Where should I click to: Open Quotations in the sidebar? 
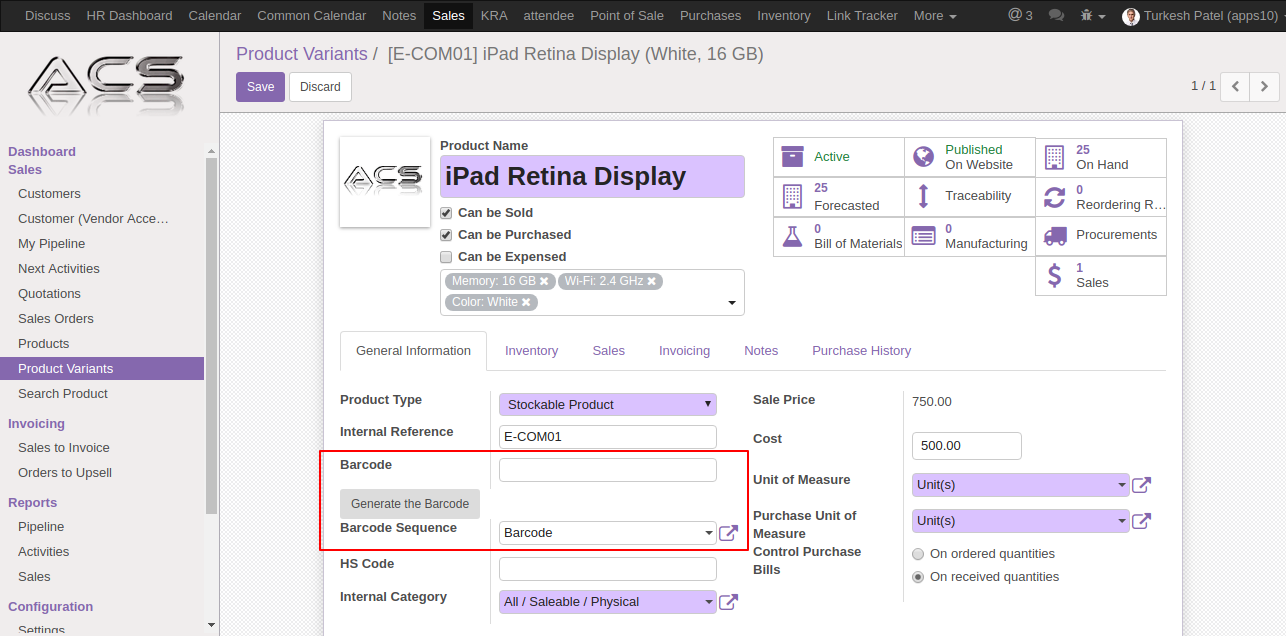pyautogui.click(x=49, y=294)
